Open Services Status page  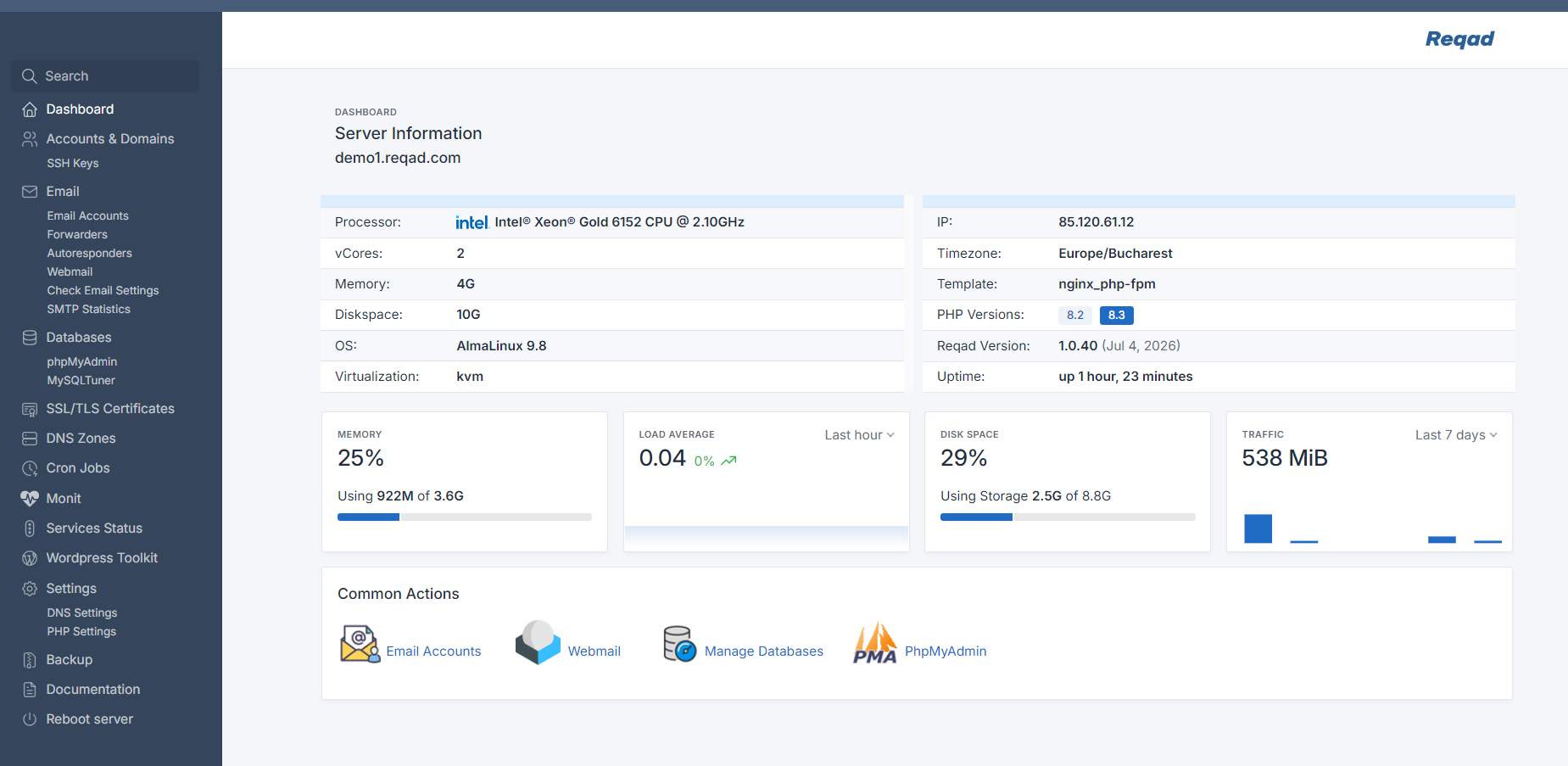(94, 528)
